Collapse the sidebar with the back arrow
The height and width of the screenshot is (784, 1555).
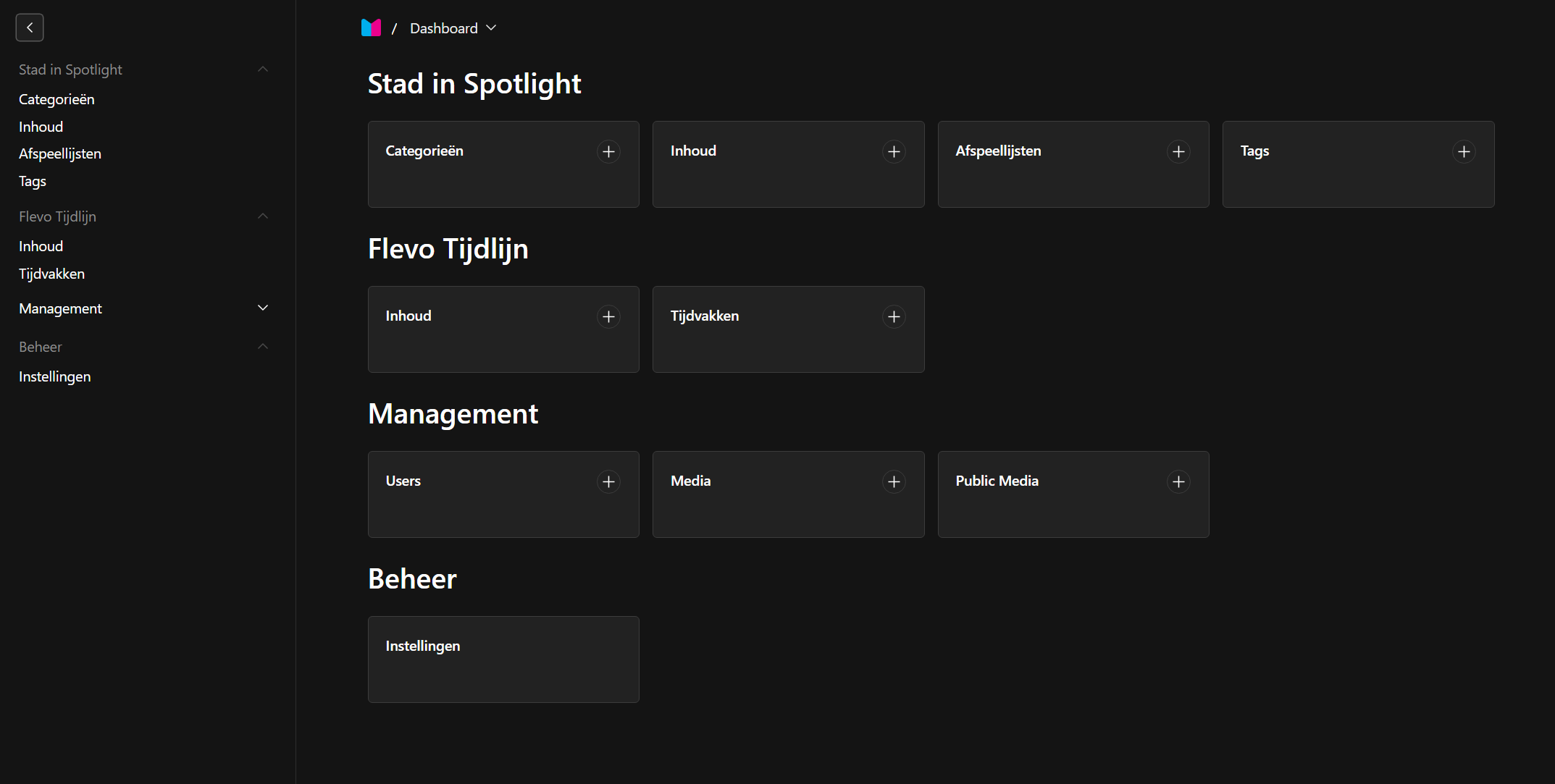30,28
